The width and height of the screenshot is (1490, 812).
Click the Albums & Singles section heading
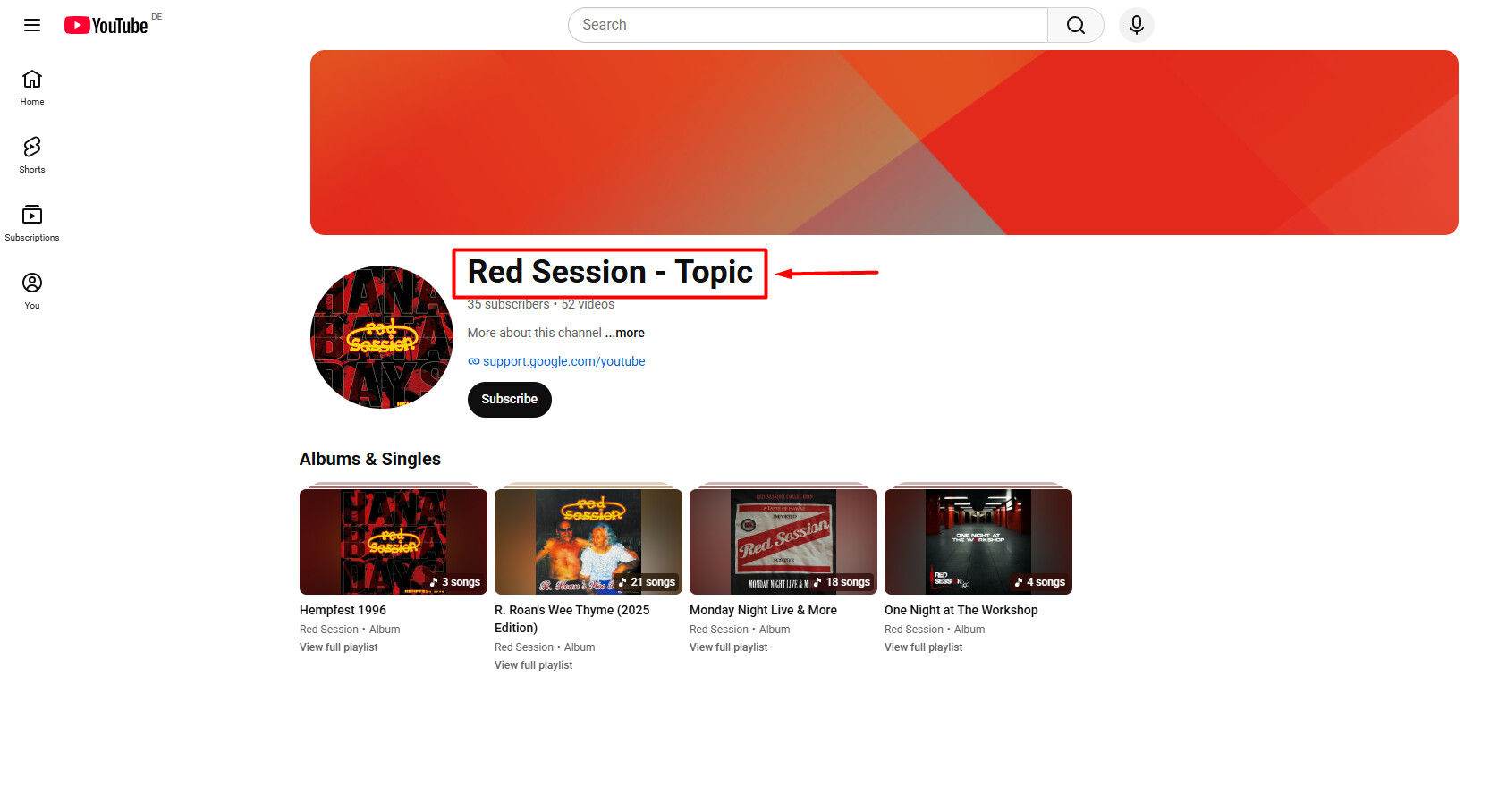370,459
